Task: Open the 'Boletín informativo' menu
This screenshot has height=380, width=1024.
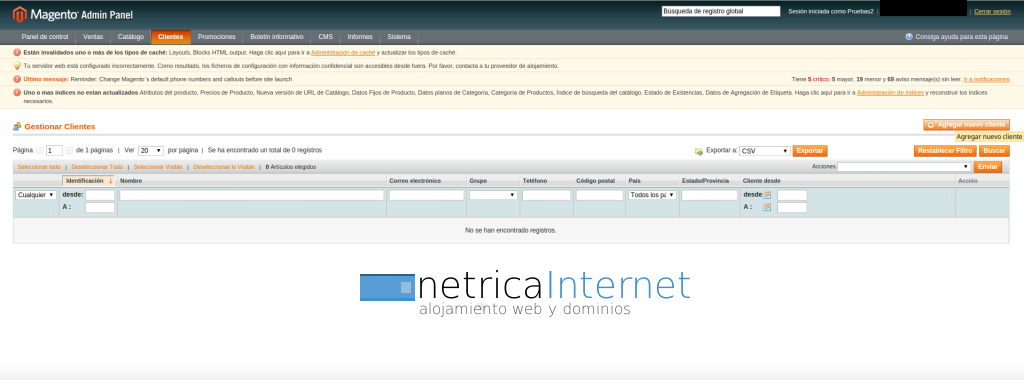Action: point(277,37)
